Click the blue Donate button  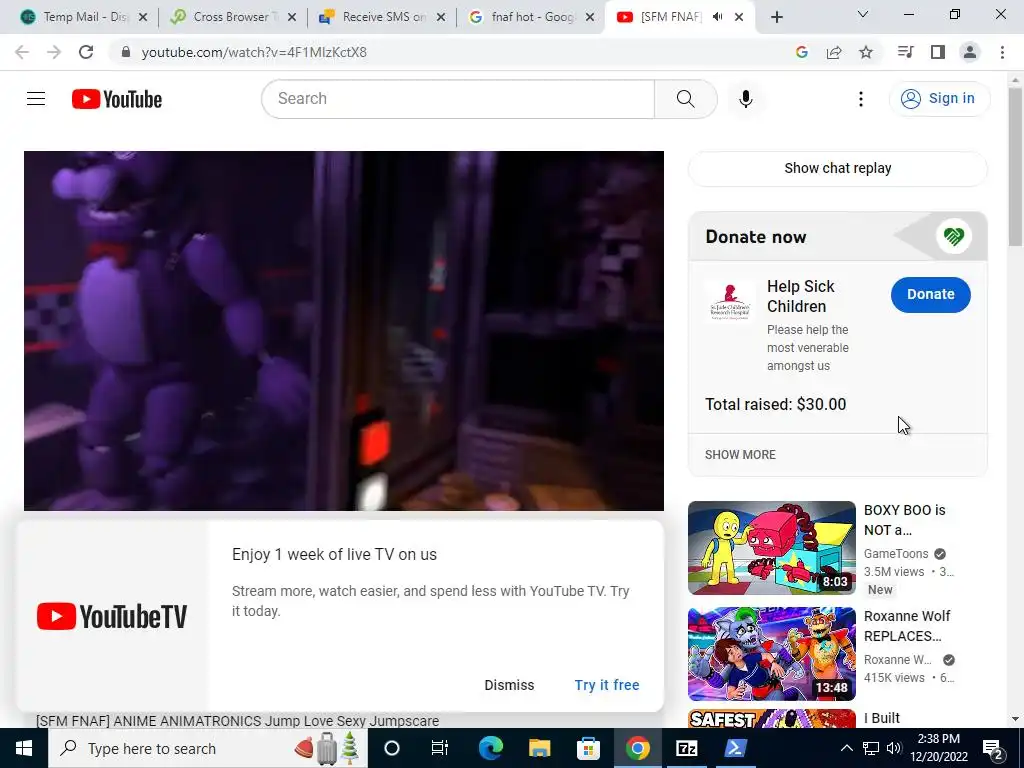(x=931, y=295)
